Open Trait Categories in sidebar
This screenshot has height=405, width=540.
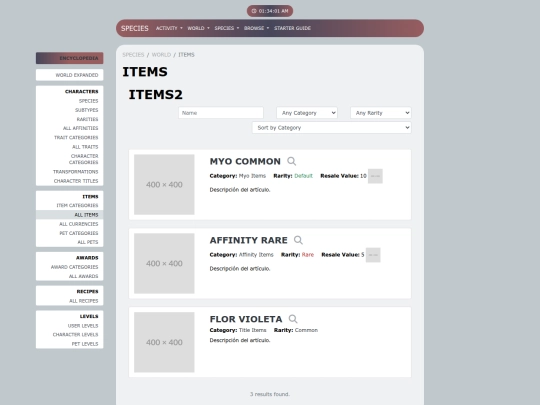[76, 137]
